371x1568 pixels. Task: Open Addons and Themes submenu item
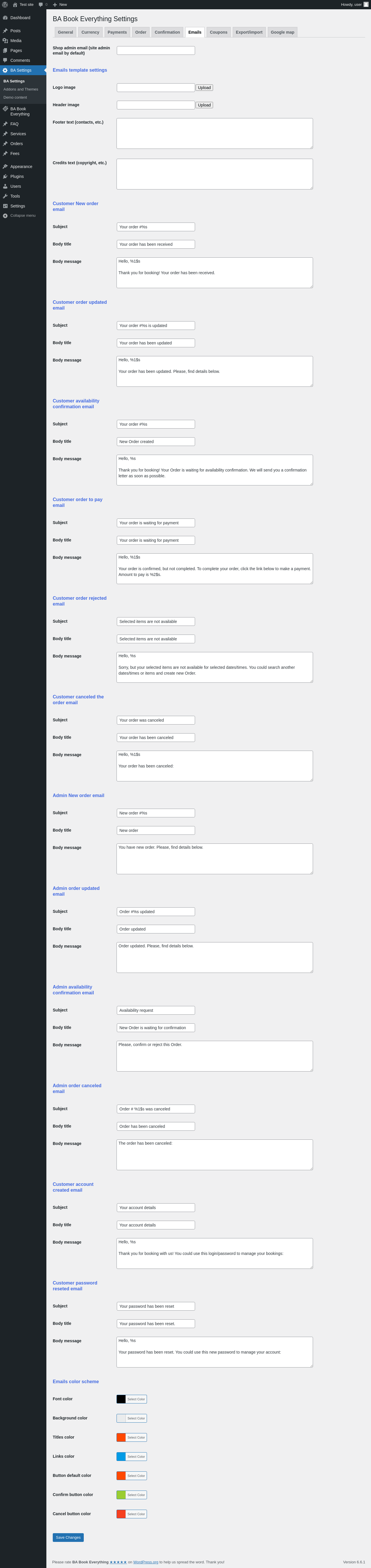pyautogui.click(x=21, y=89)
